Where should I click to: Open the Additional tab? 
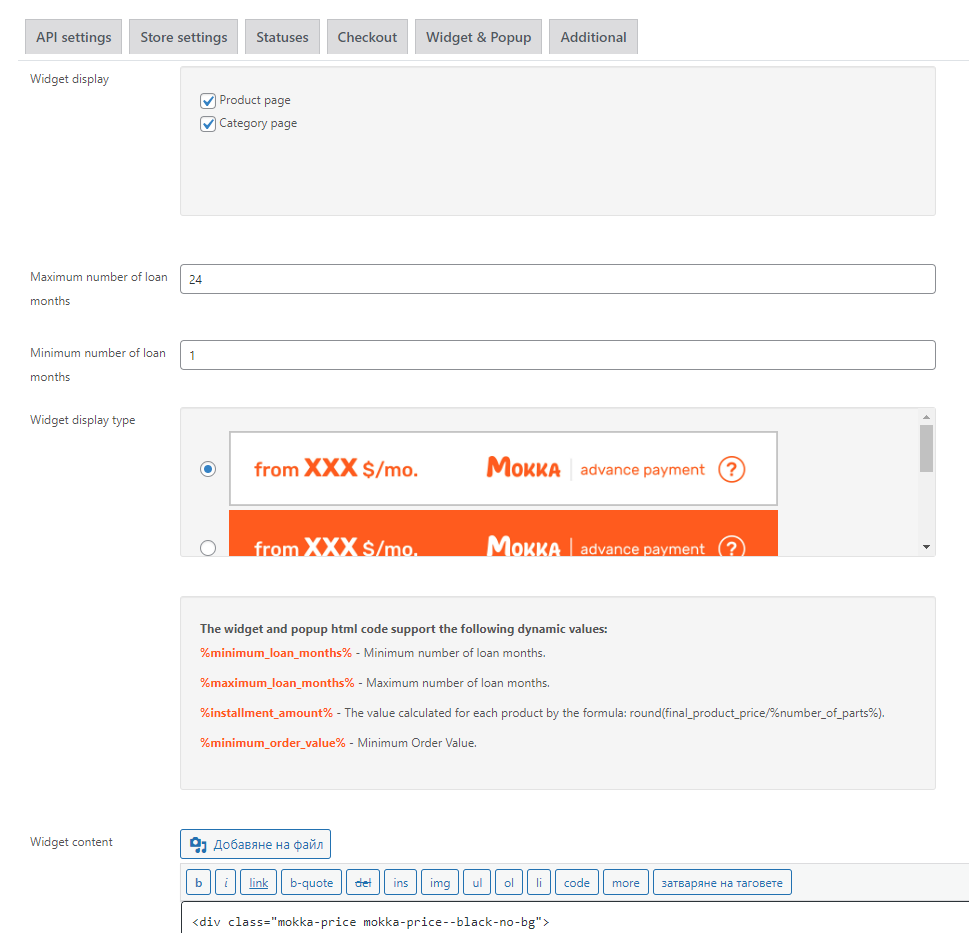(593, 37)
